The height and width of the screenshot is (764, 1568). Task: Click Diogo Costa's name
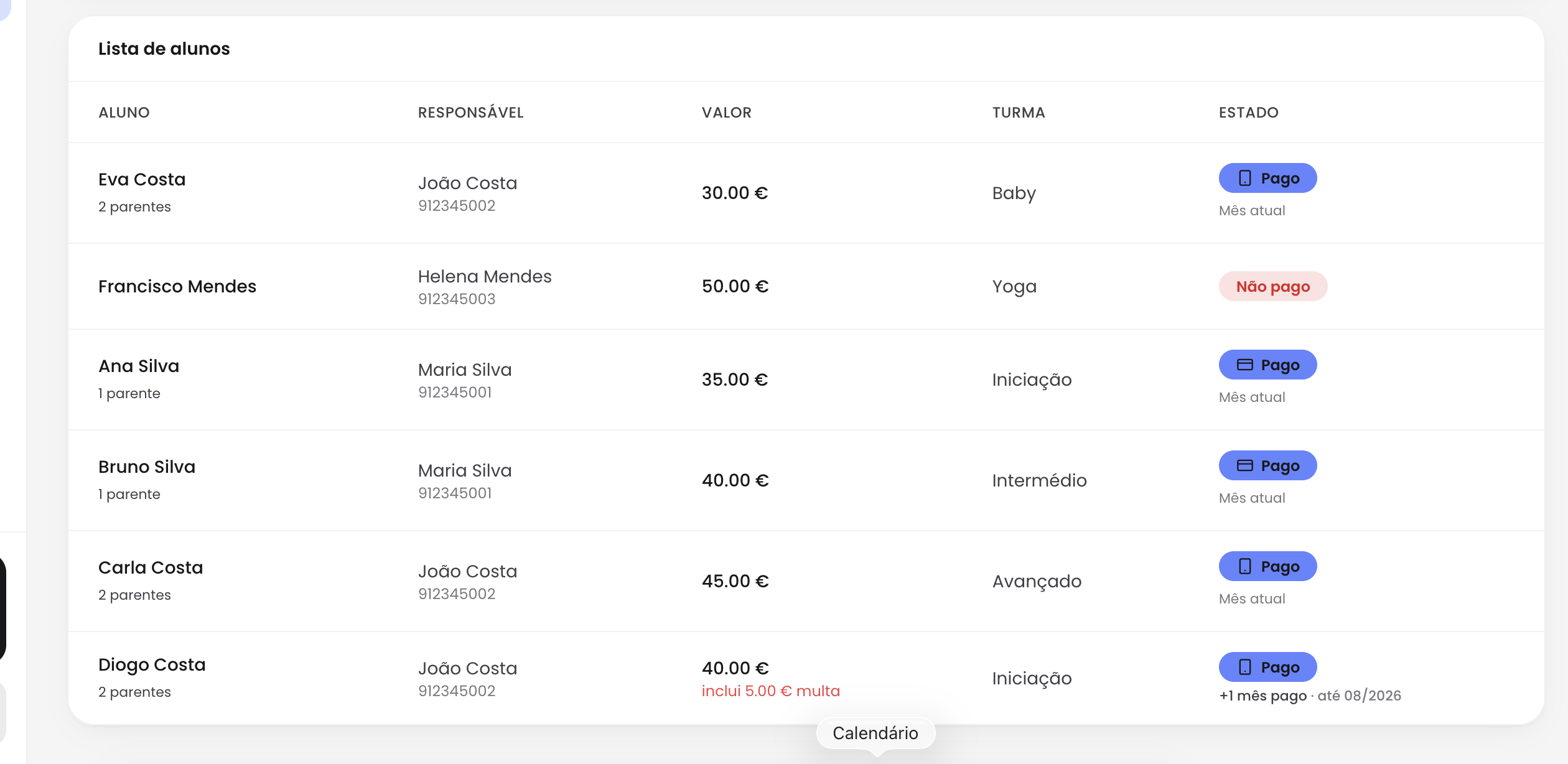tap(152, 665)
